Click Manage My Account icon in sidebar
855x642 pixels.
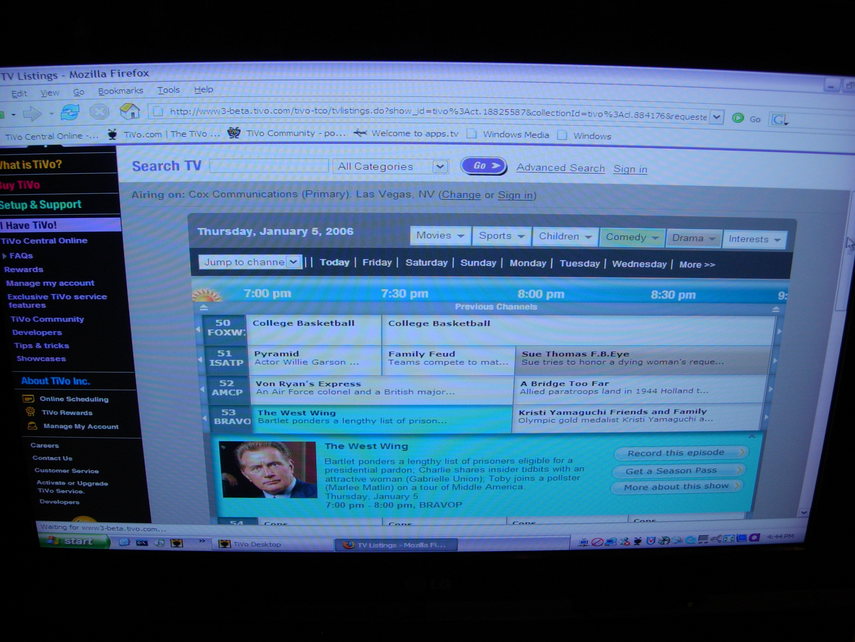click(x=33, y=425)
